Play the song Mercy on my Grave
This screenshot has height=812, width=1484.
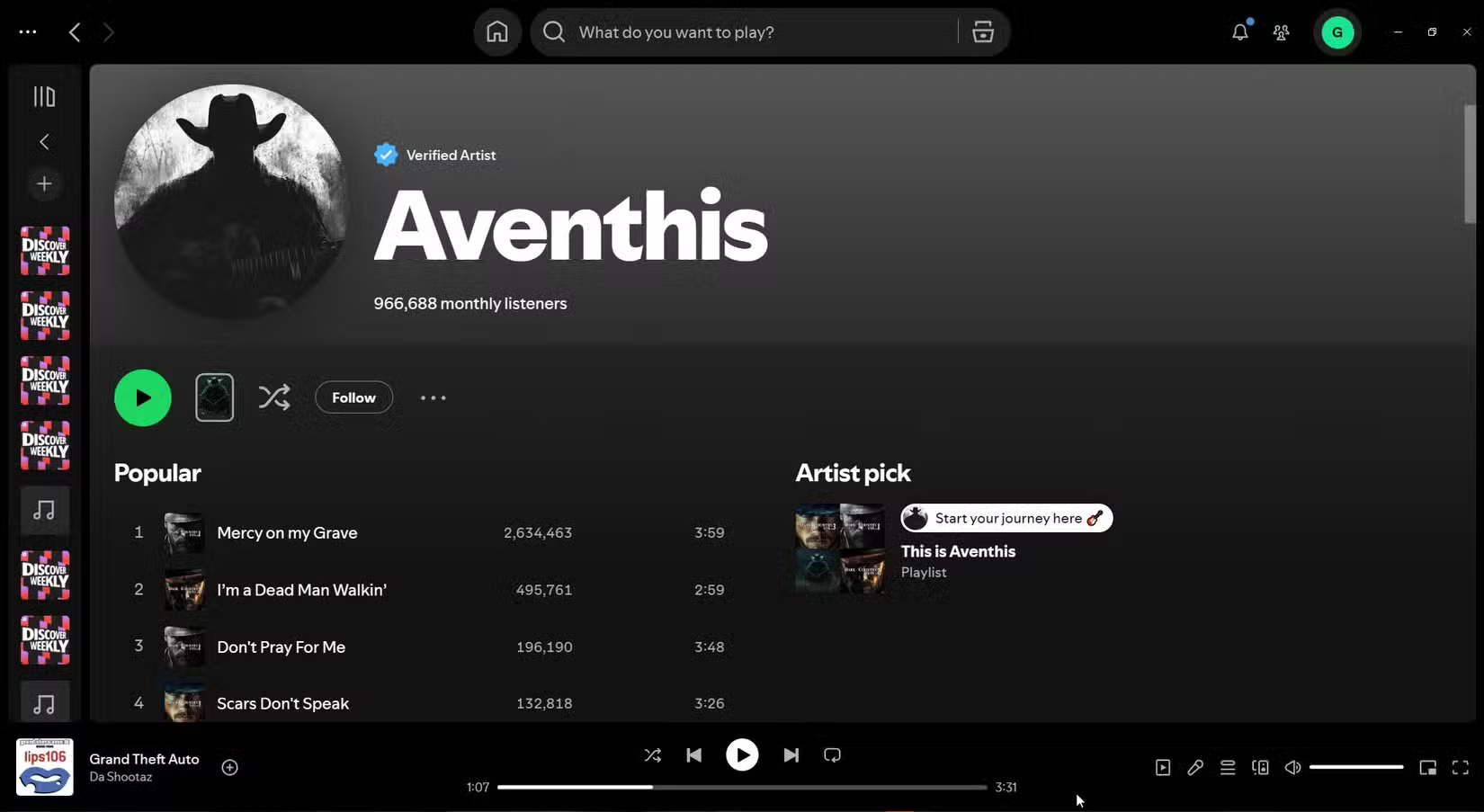[x=287, y=532]
